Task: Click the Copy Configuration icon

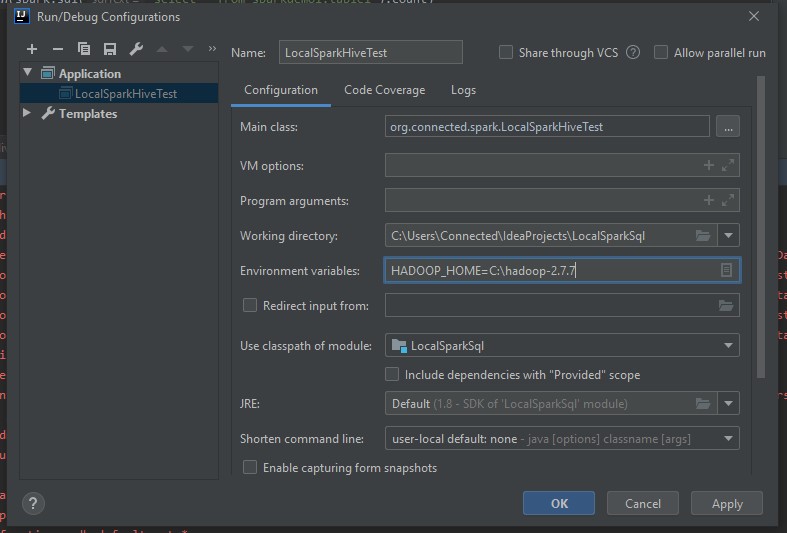Action: 84,49
